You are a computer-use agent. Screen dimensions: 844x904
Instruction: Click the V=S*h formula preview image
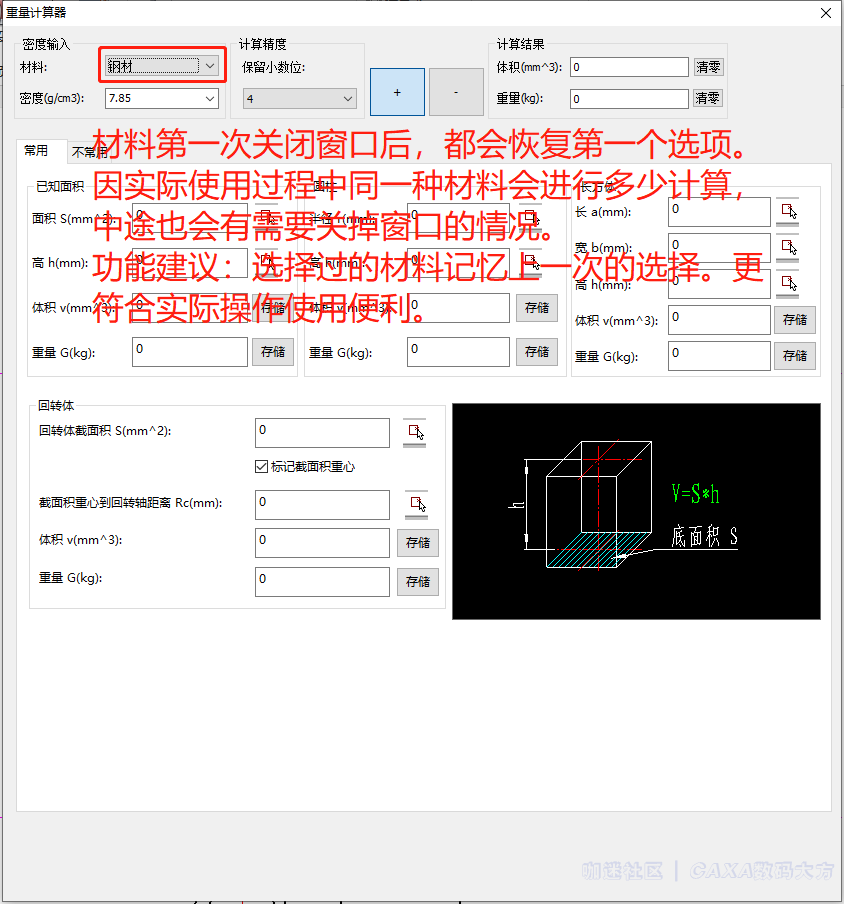[636, 511]
